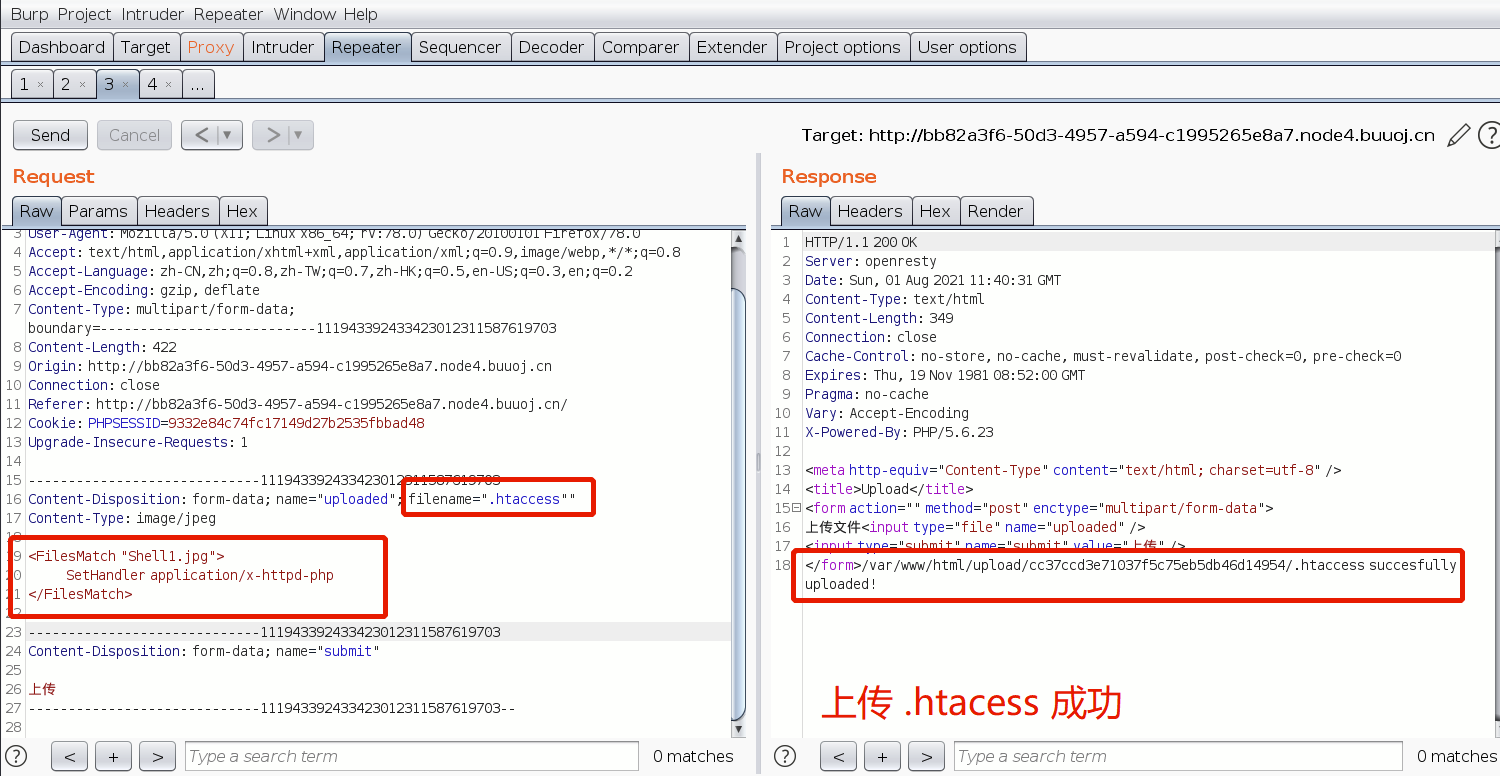The width and height of the screenshot is (1500, 776).
Task: Close Repeater tab 4 with its x
Action: tap(168, 85)
